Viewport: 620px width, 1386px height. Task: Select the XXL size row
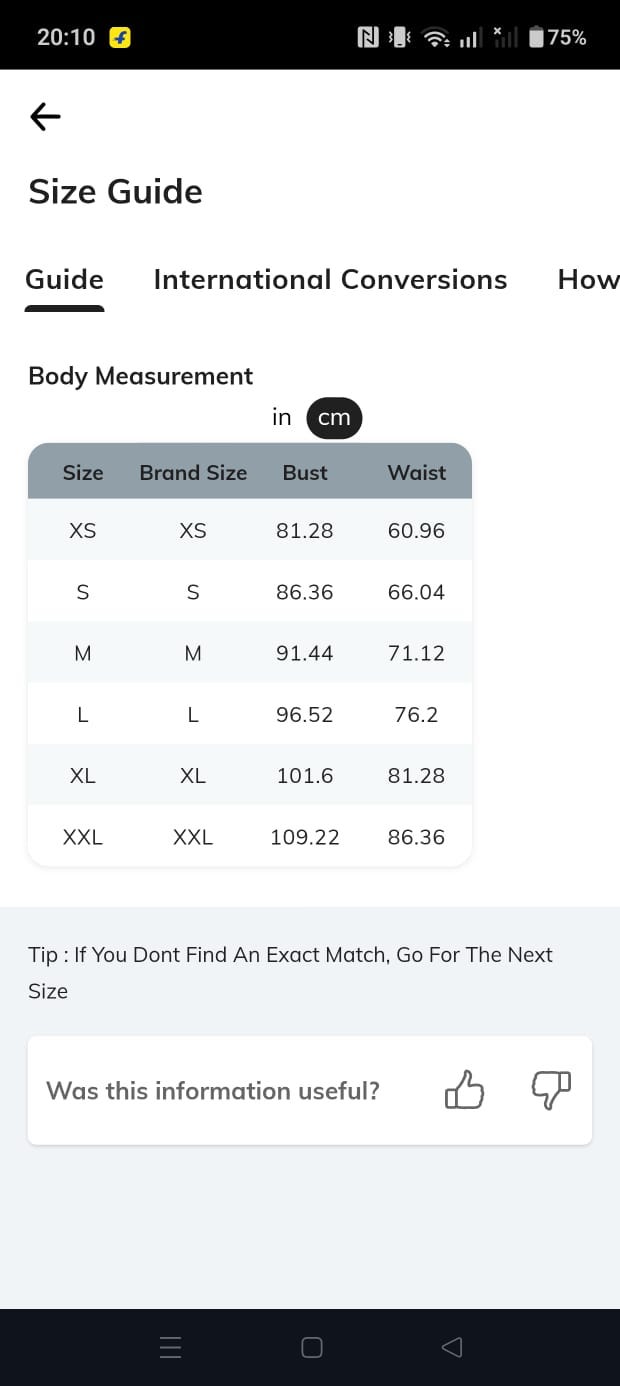[249, 837]
